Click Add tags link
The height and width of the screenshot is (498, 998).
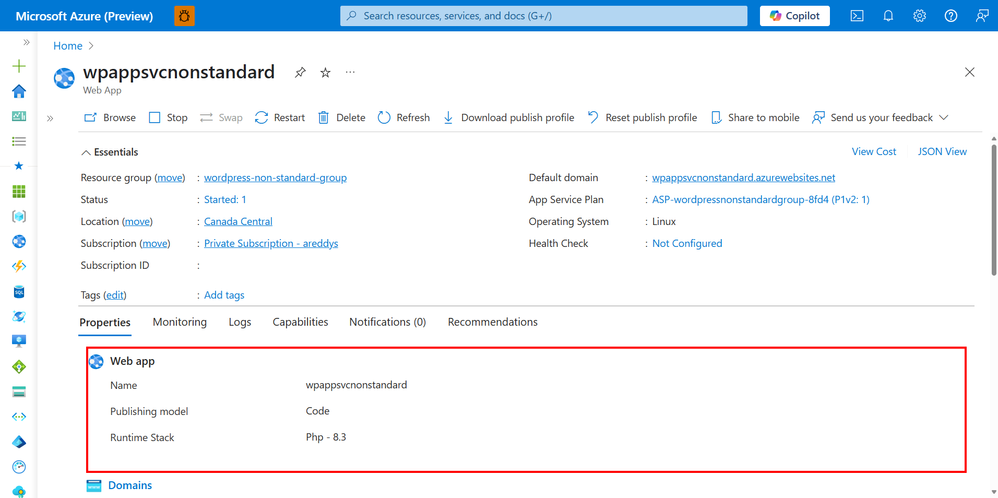click(x=224, y=295)
